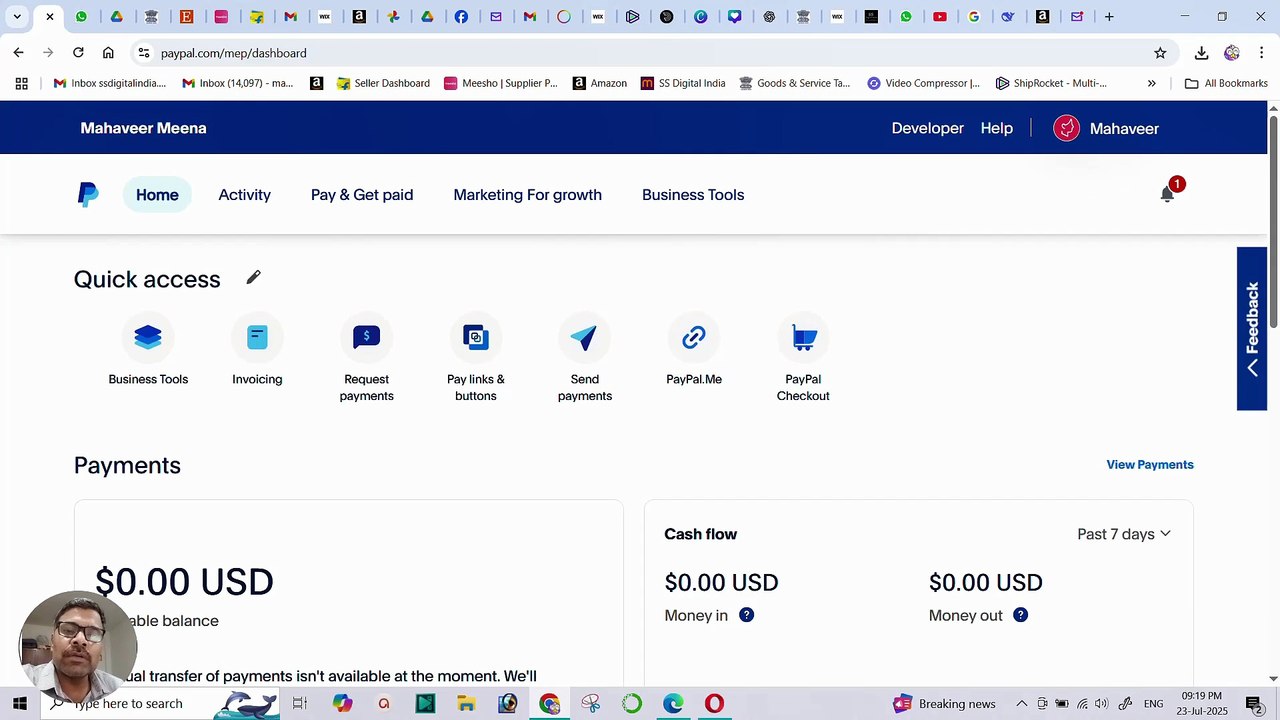Screen dimensions: 1280x720
Task: Go to the browser home page
Action: (108, 53)
